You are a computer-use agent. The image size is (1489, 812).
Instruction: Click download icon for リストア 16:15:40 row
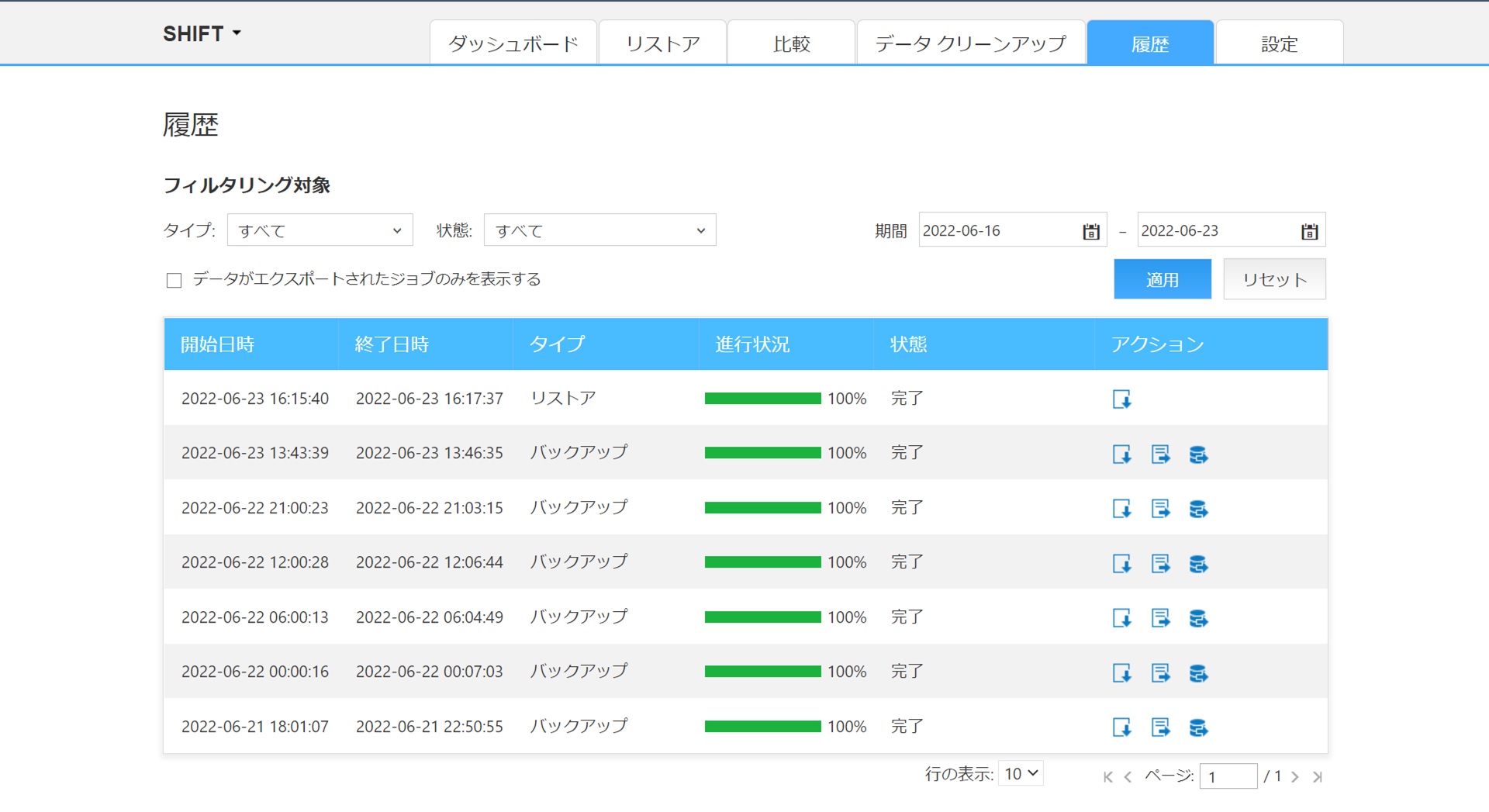(x=1121, y=399)
